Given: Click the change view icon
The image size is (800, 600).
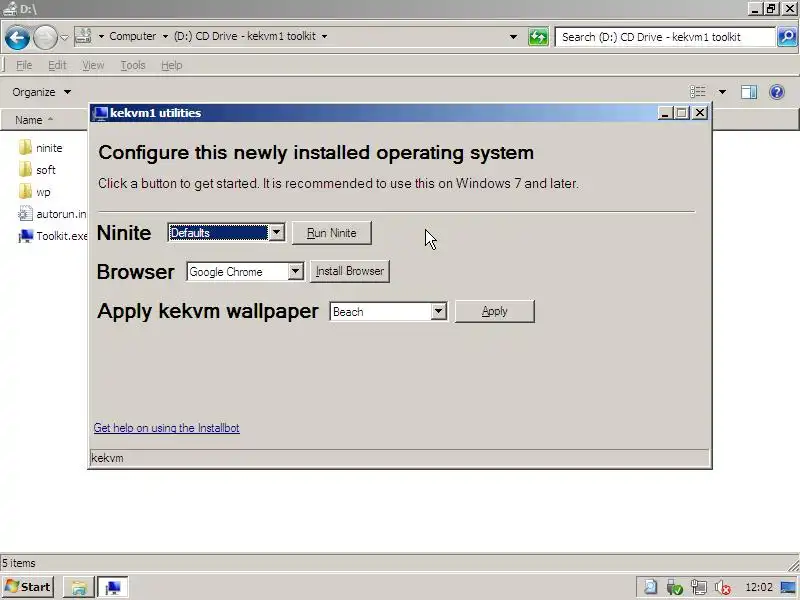Looking at the screenshot, I should pos(697,92).
